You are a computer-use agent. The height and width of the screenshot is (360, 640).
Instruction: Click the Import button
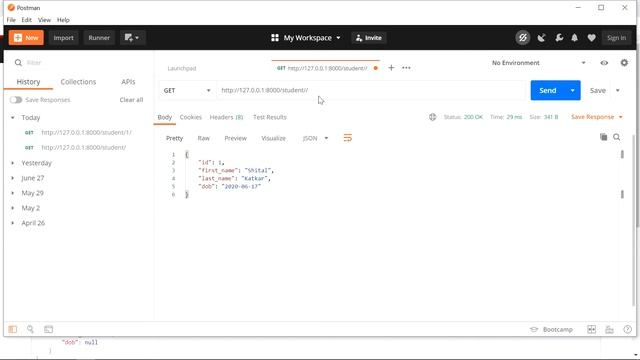[63, 38]
